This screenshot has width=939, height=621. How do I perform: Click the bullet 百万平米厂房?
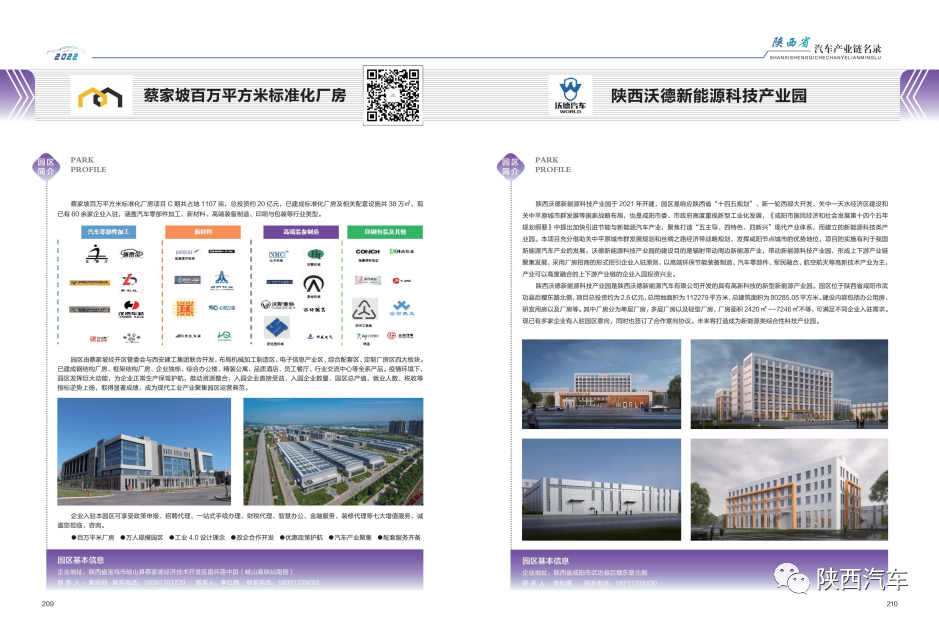pyautogui.click(x=92, y=537)
